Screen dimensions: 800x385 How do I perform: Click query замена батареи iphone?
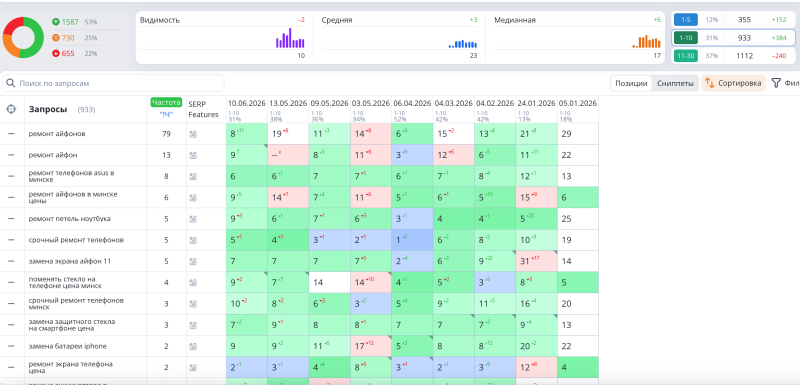[67, 346]
